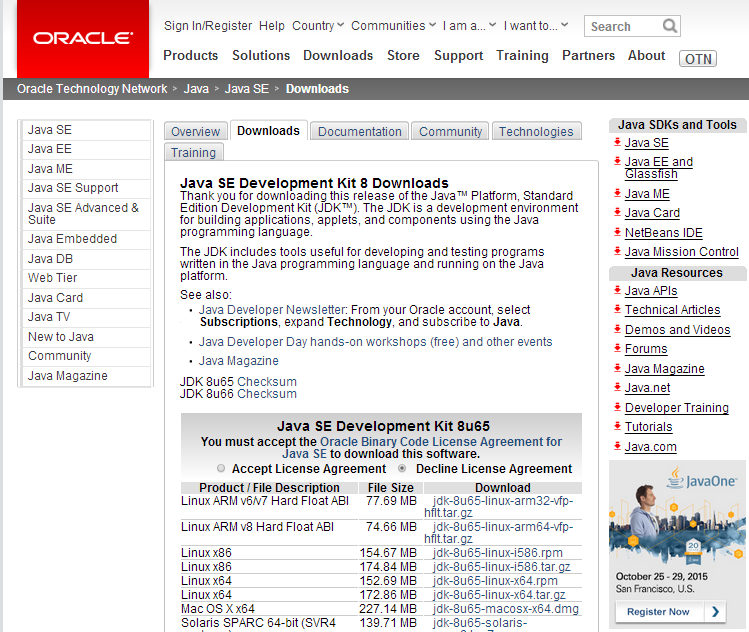Viewport: 749px width, 632px height.
Task: Open Oracle Binary Code License Agreement link
Action: [x=440, y=441]
